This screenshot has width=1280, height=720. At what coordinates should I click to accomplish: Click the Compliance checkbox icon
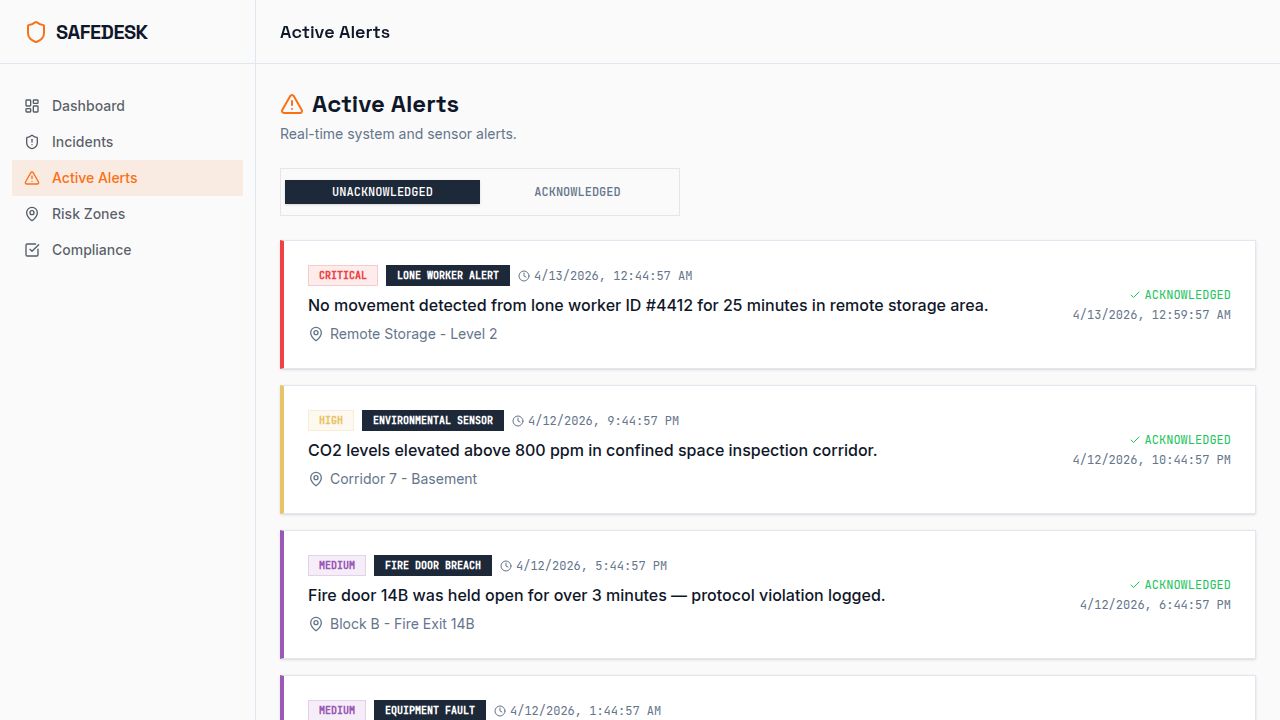(x=32, y=250)
